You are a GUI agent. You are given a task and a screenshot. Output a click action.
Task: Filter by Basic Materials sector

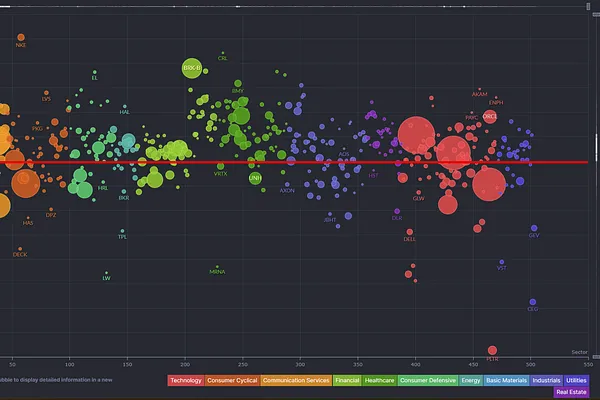pyautogui.click(x=507, y=381)
